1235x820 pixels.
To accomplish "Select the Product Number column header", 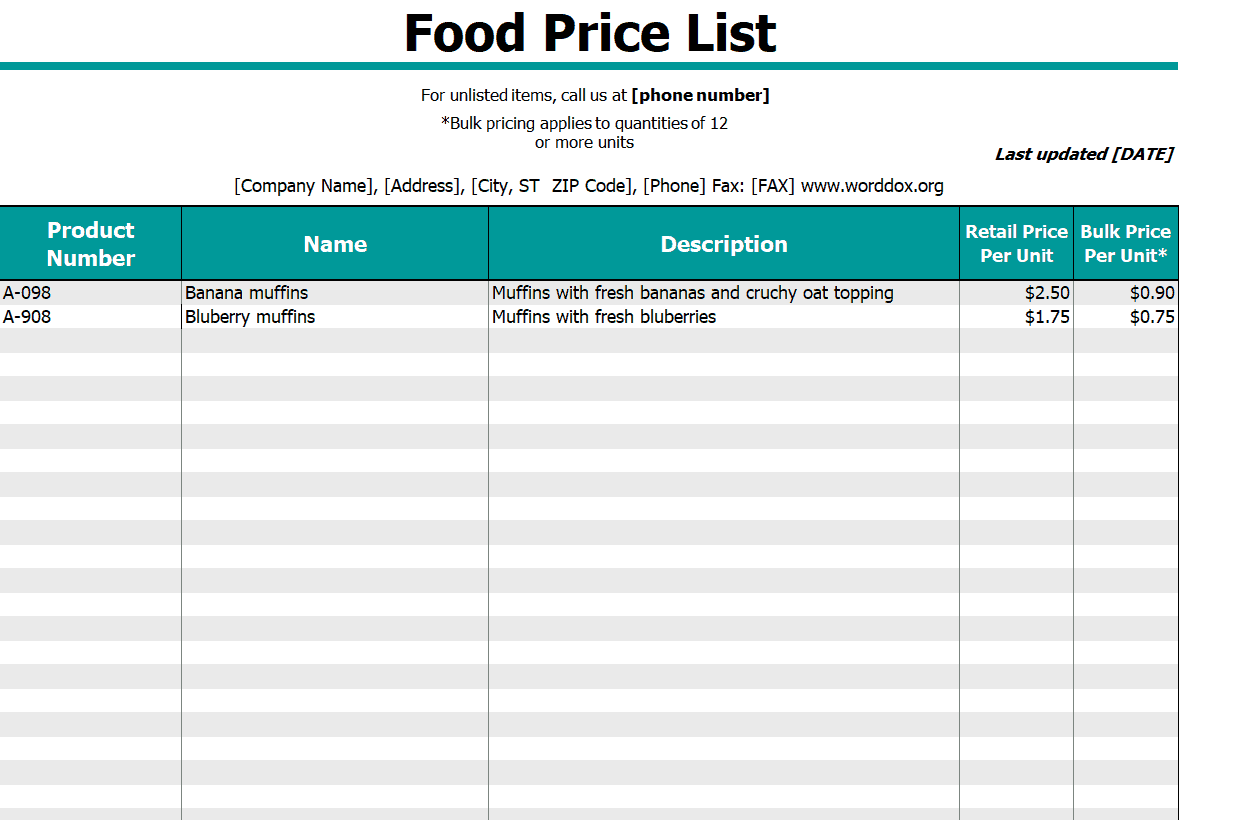I will pyautogui.click(x=91, y=244).
